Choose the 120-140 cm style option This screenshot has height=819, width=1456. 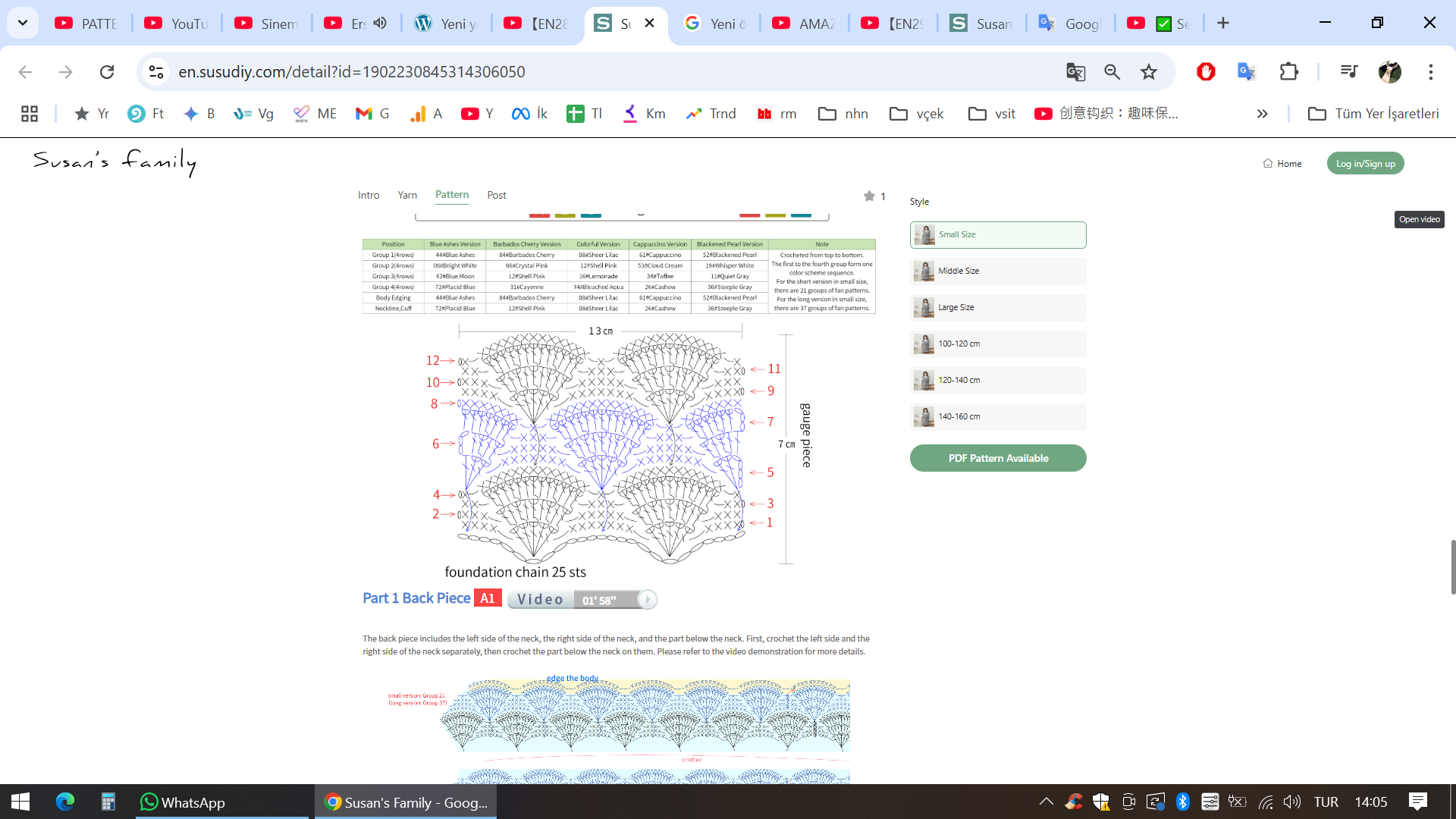click(998, 381)
